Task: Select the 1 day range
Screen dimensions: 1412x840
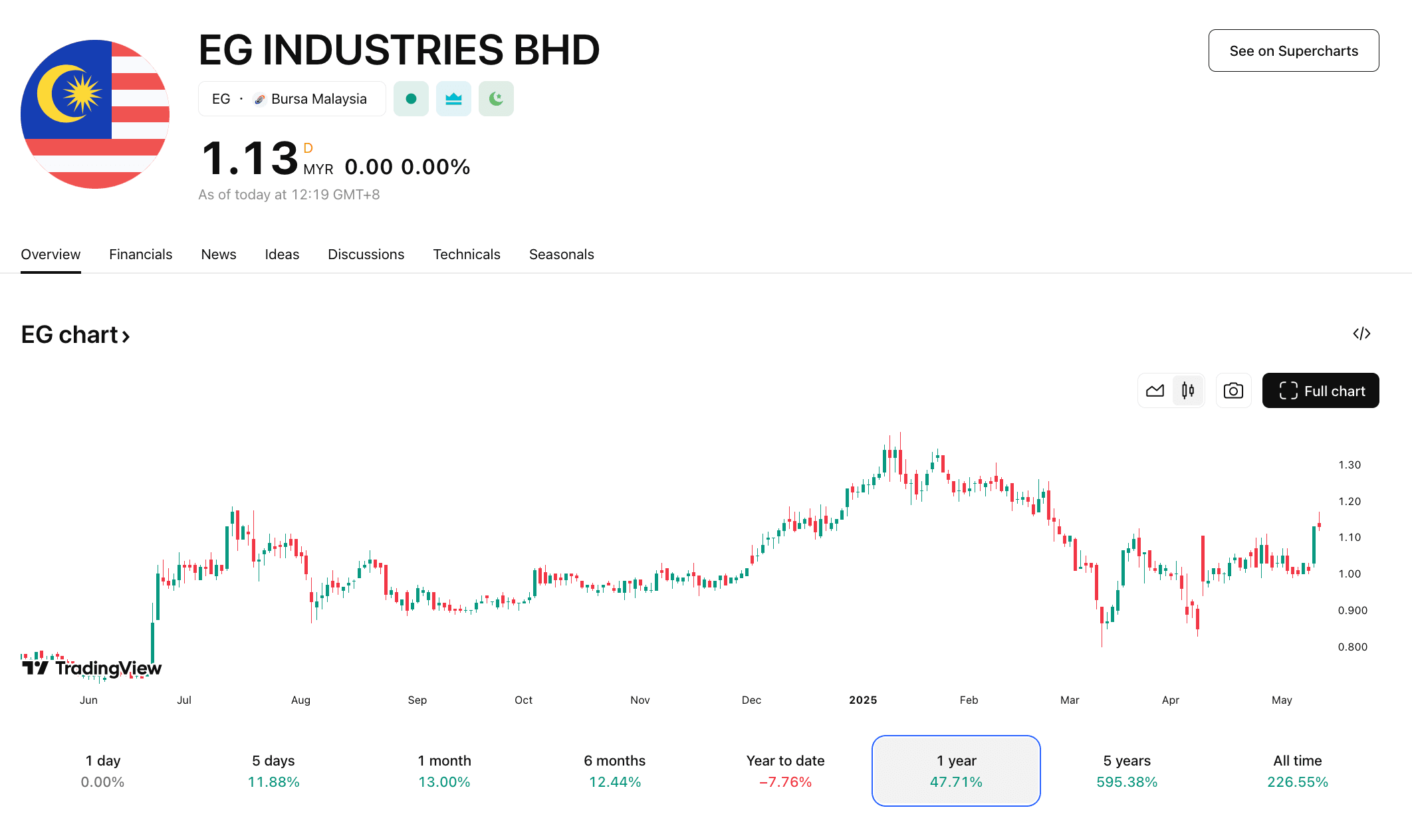Action: [103, 771]
